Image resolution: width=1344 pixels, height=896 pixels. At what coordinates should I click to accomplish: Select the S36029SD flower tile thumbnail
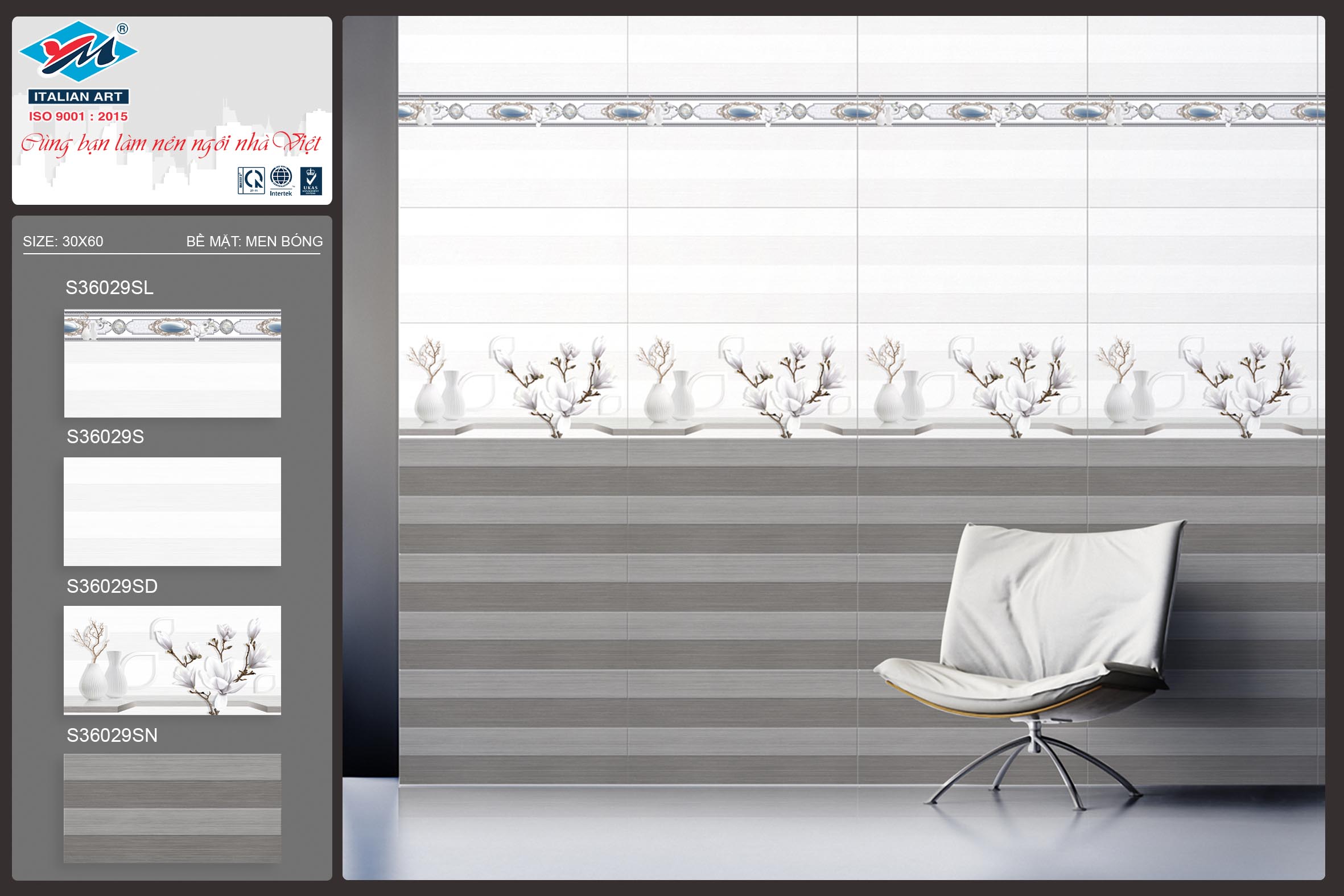click(172, 660)
